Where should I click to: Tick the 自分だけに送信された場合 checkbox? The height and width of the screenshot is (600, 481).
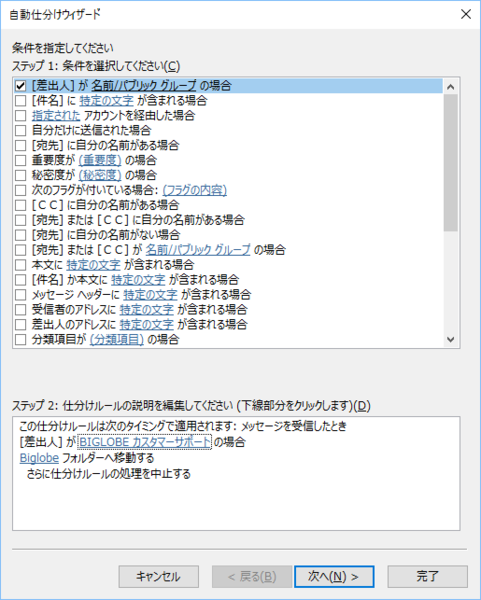[20, 130]
